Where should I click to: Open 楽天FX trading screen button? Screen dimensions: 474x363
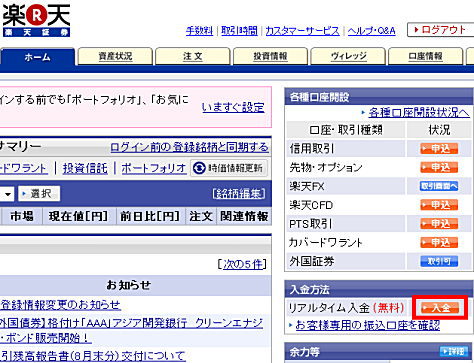[x=439, y=186]
